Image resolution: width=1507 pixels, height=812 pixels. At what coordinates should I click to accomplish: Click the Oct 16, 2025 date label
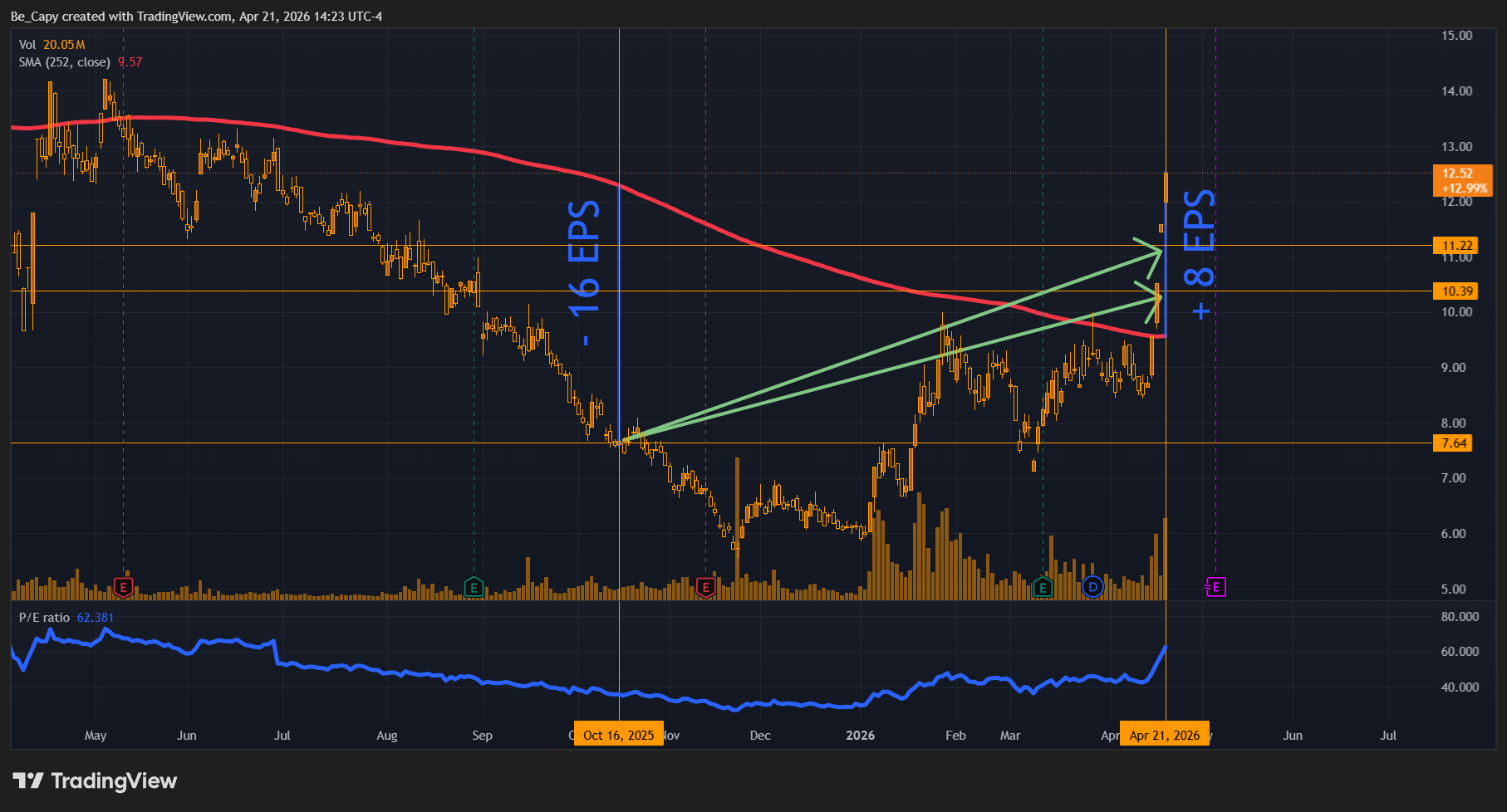619,736
